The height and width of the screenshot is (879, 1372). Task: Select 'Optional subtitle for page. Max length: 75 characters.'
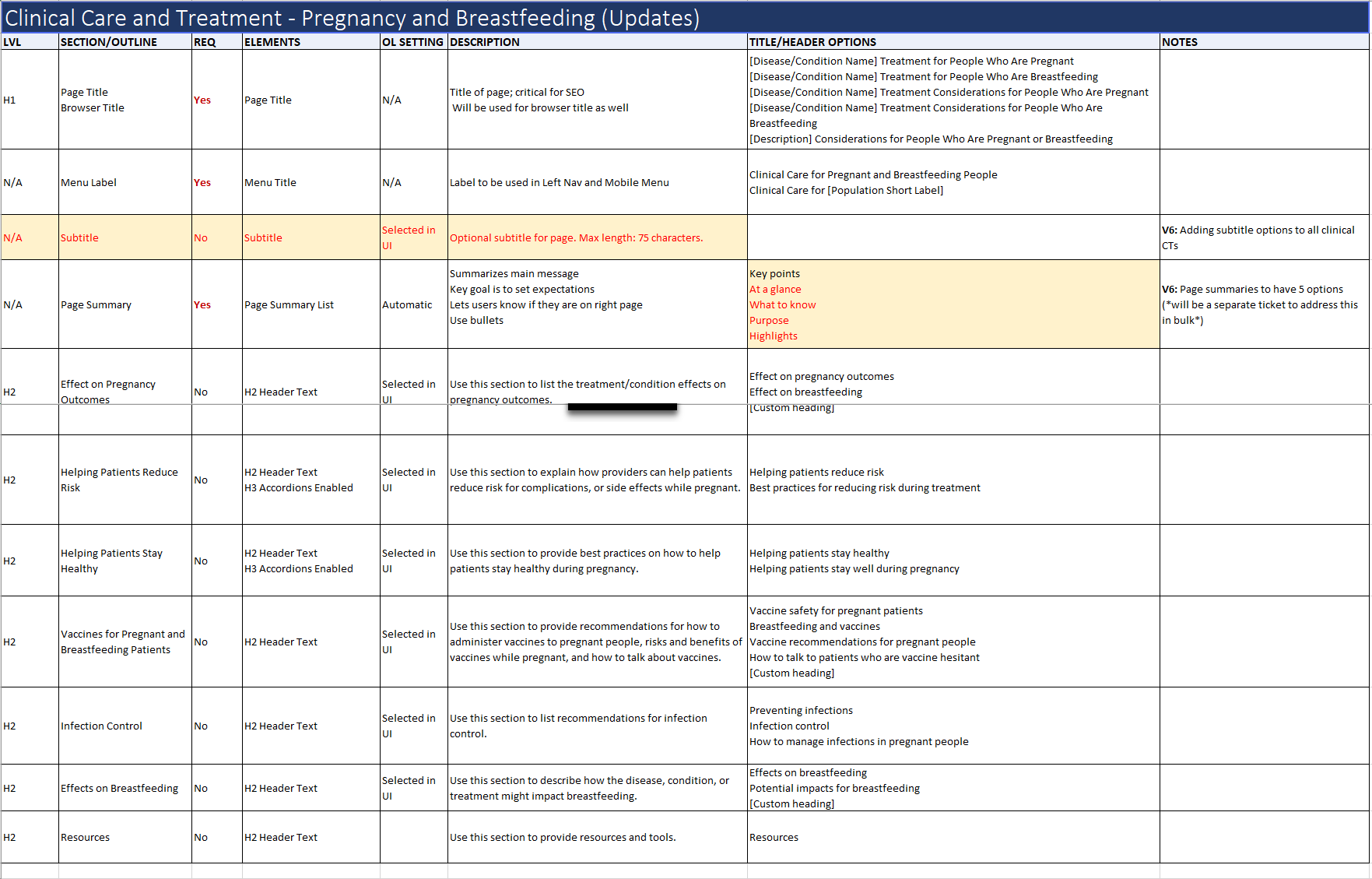[x=598, y=237]
